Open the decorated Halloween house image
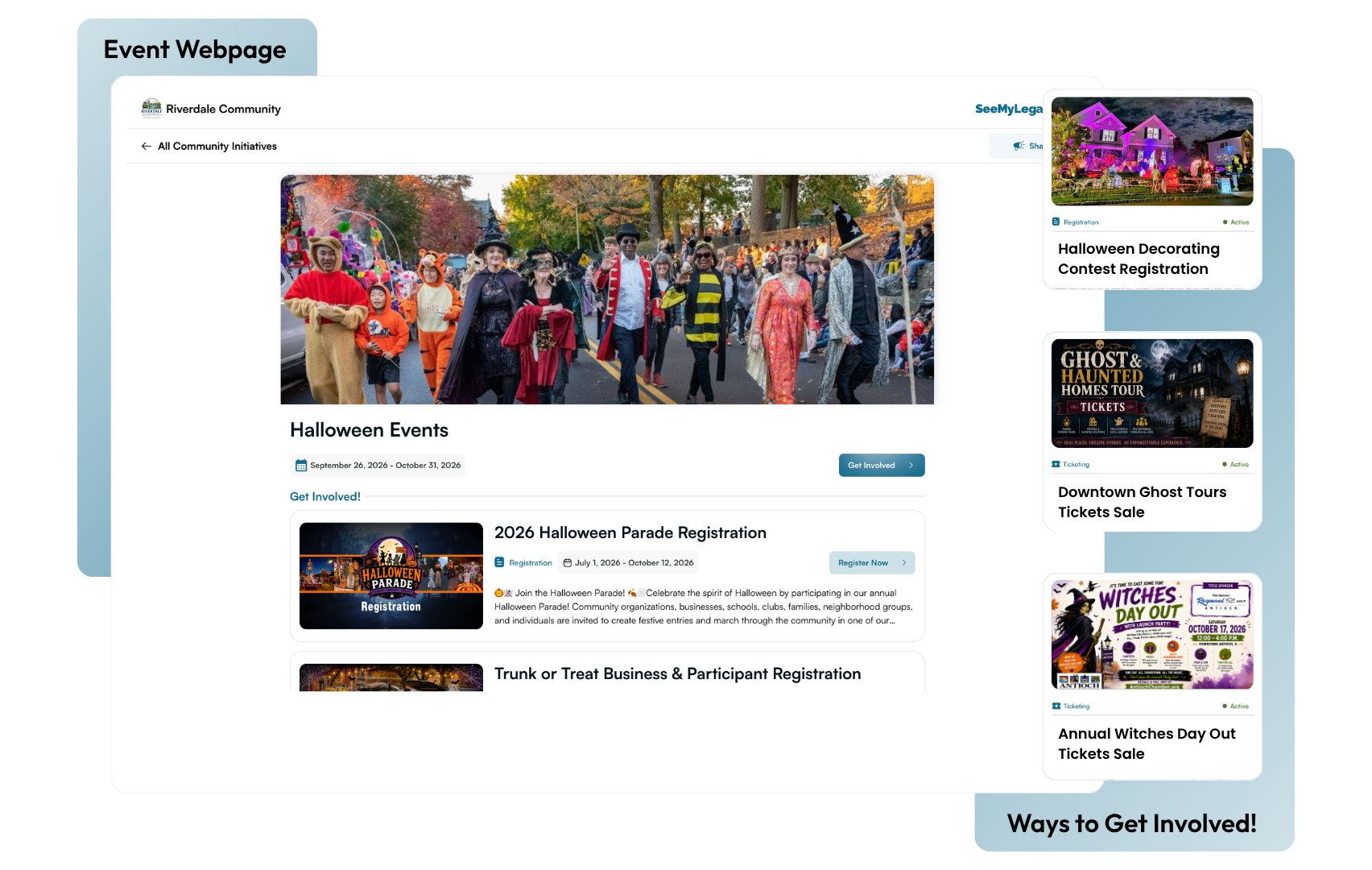Screen dimensions: 1372x870 (1152, 151)
